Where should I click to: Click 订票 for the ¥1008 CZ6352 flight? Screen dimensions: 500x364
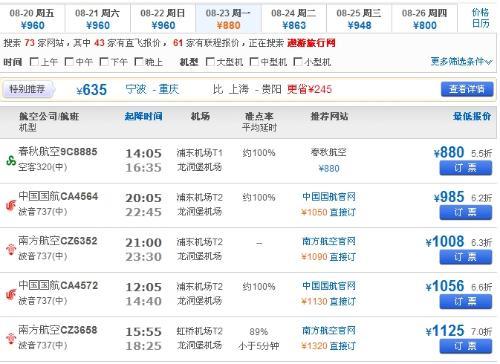point(466,257)
